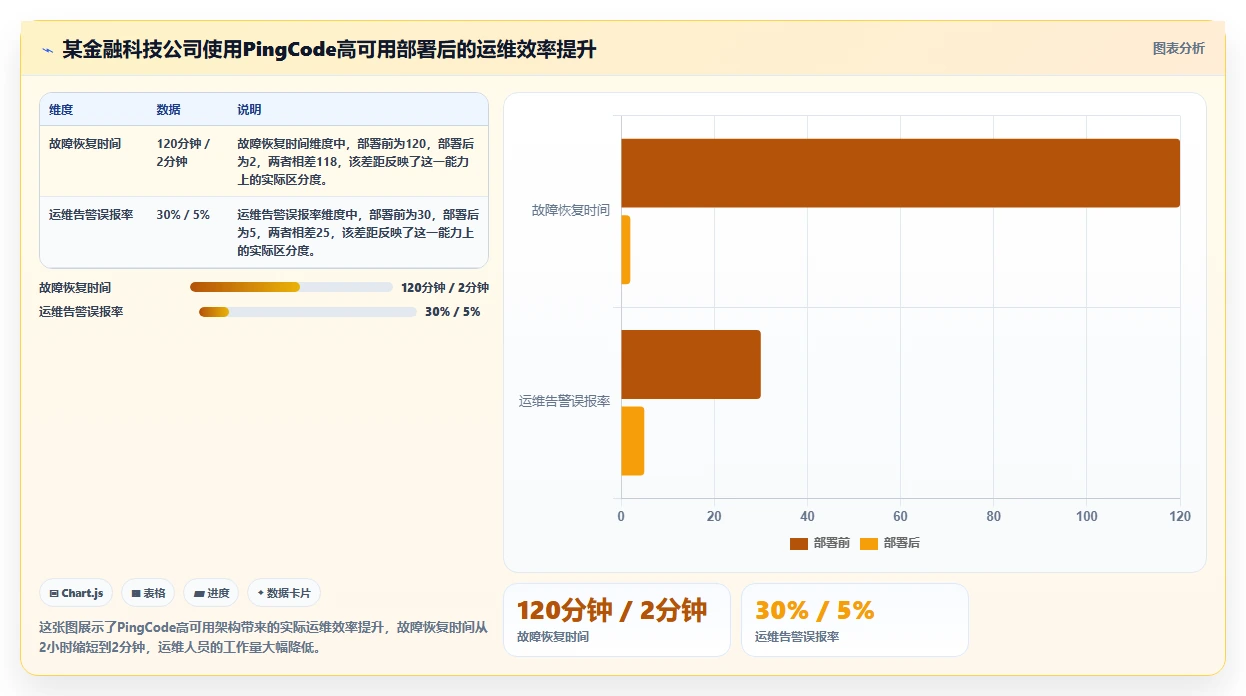Screen dimensions: 1246x696
Task: Toggle 部署后 legend swatch in chart
Action: pyautogui.click(x=869, y=543)
